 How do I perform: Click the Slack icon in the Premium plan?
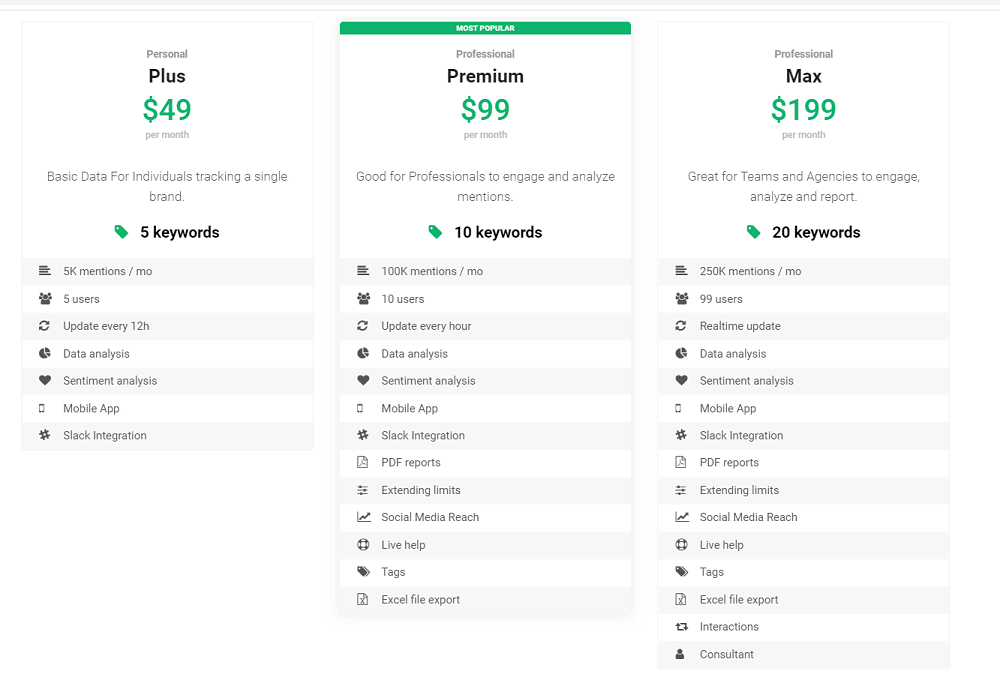(x=363, y=434)
